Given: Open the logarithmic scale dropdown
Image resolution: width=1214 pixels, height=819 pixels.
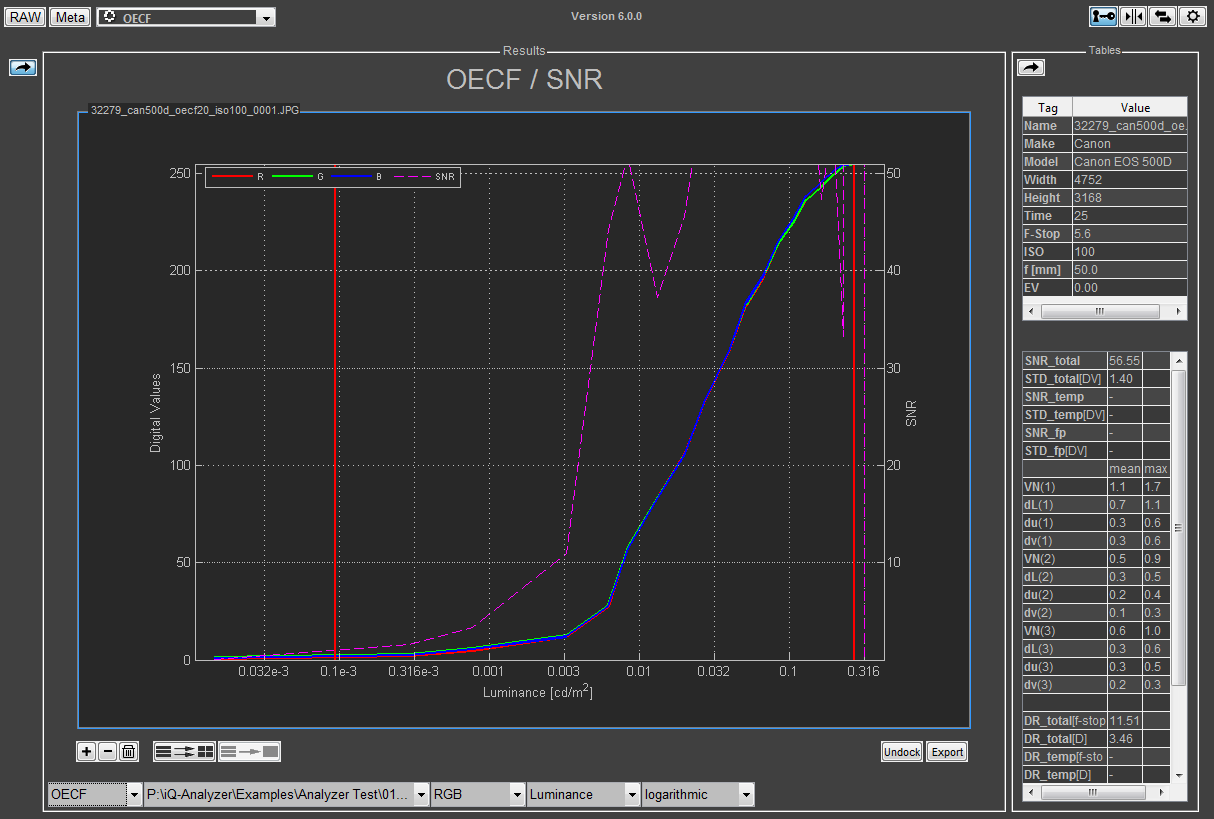Looking at the screenshot, I should click(x=746, y=794).
